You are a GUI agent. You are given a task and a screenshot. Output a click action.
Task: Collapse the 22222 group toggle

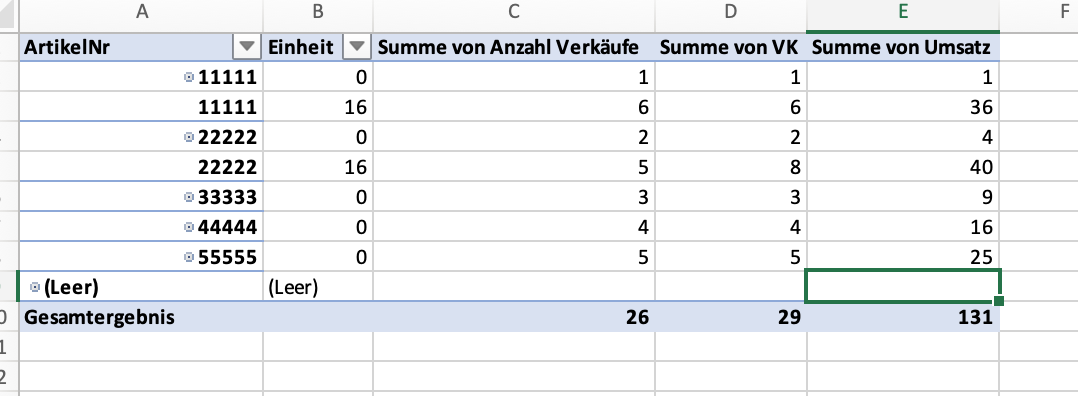189,138
